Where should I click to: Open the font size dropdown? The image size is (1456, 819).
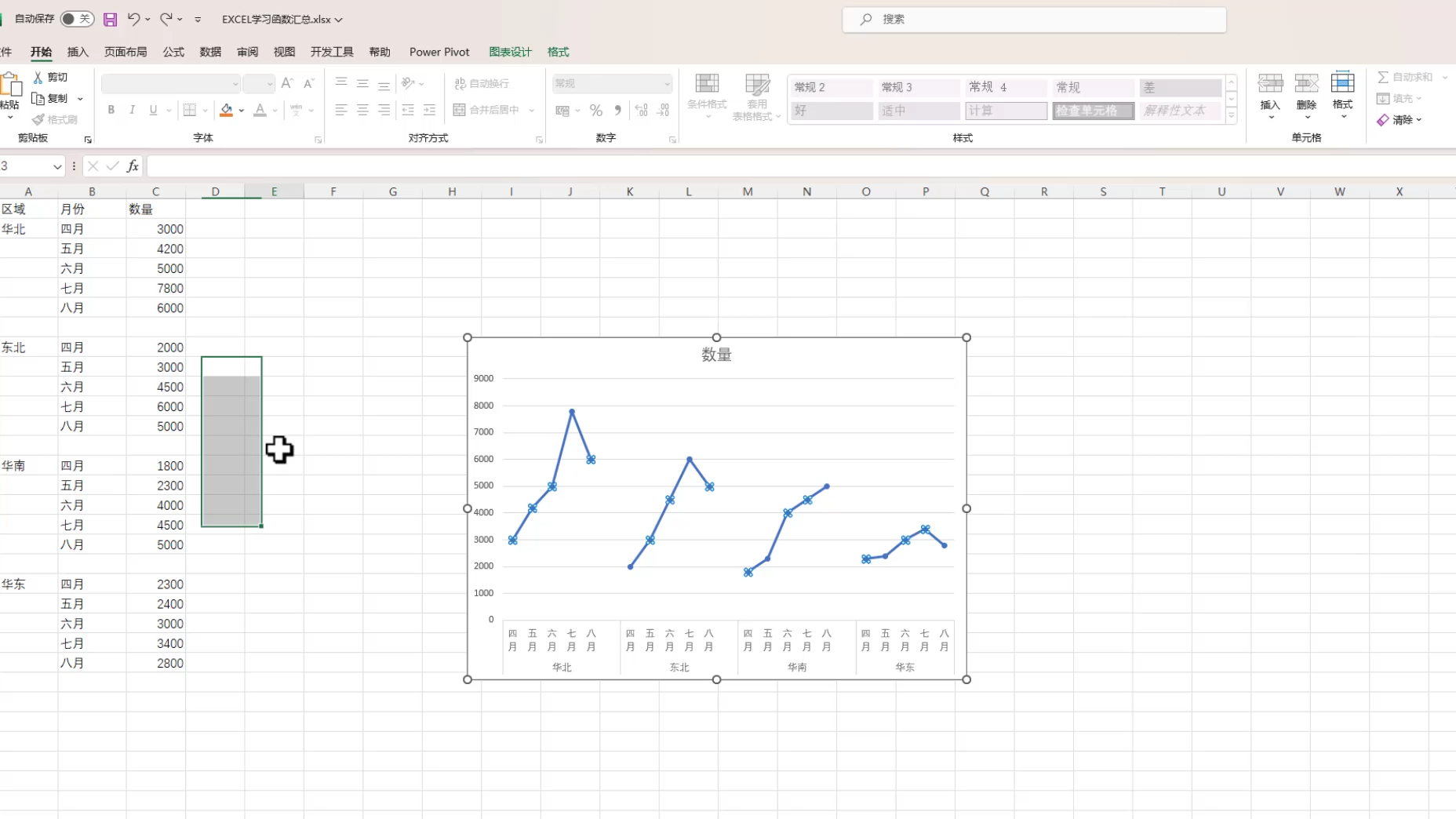270,84
